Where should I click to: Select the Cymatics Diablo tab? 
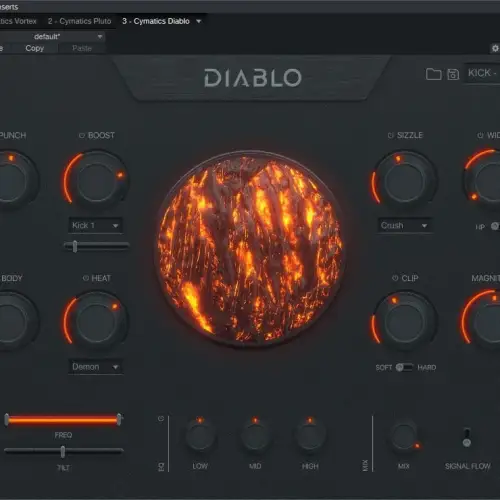coord(156,21)
